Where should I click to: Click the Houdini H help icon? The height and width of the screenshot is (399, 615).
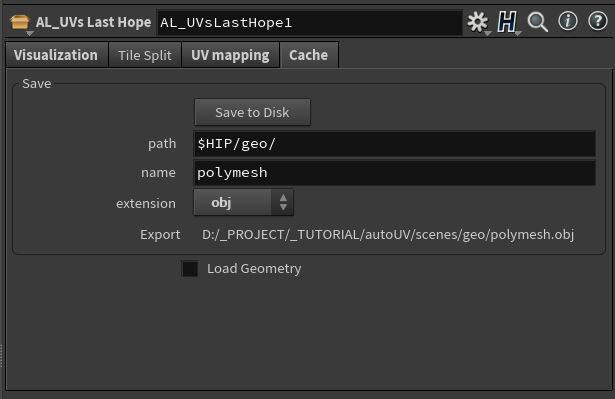point(507,22)
